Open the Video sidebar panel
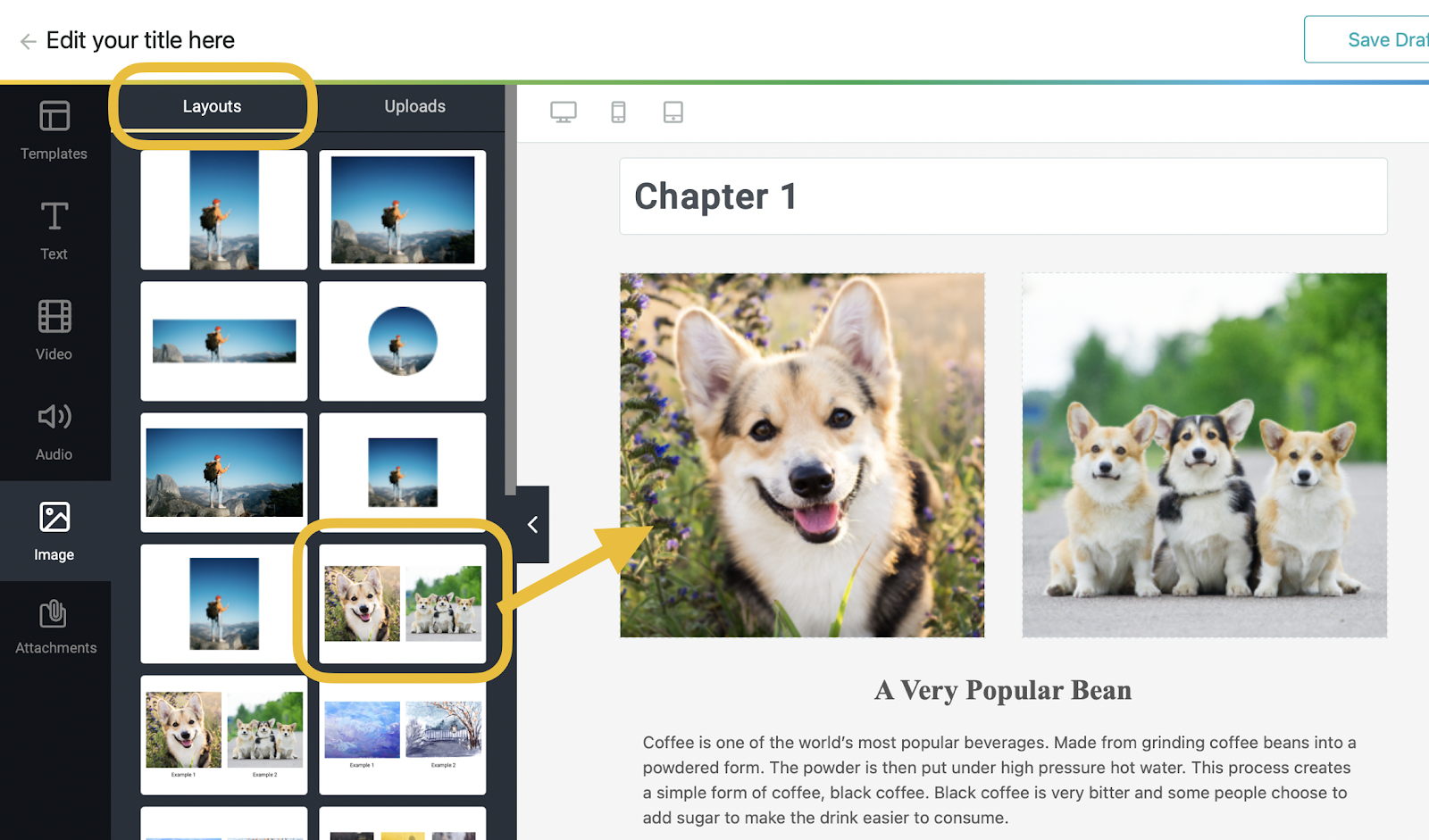Screen dimensions: 1429x840 pos(54,331)
